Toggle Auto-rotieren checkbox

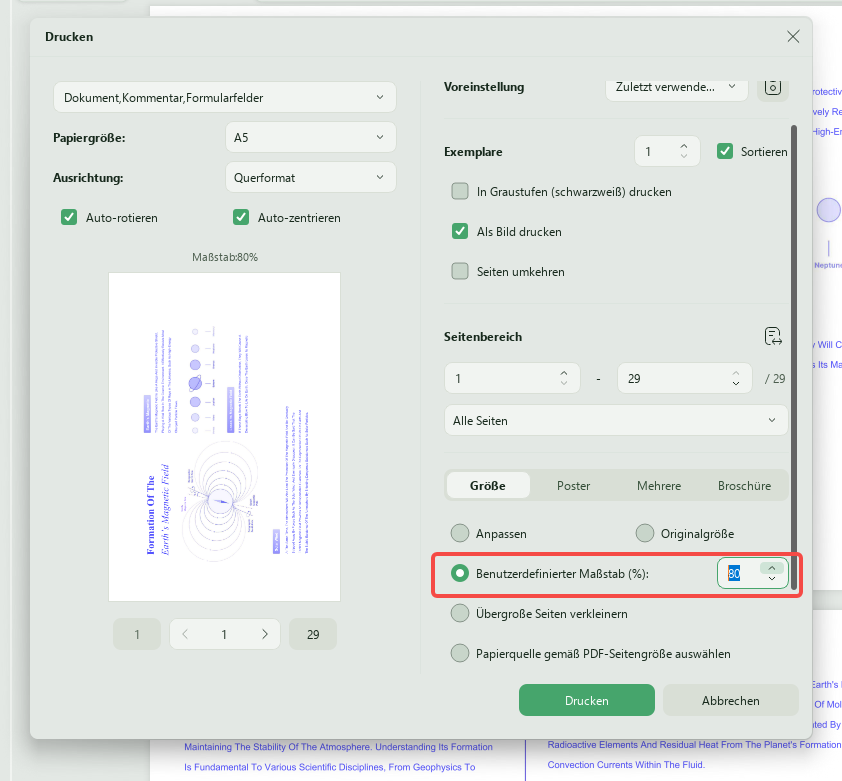[69, 218]
